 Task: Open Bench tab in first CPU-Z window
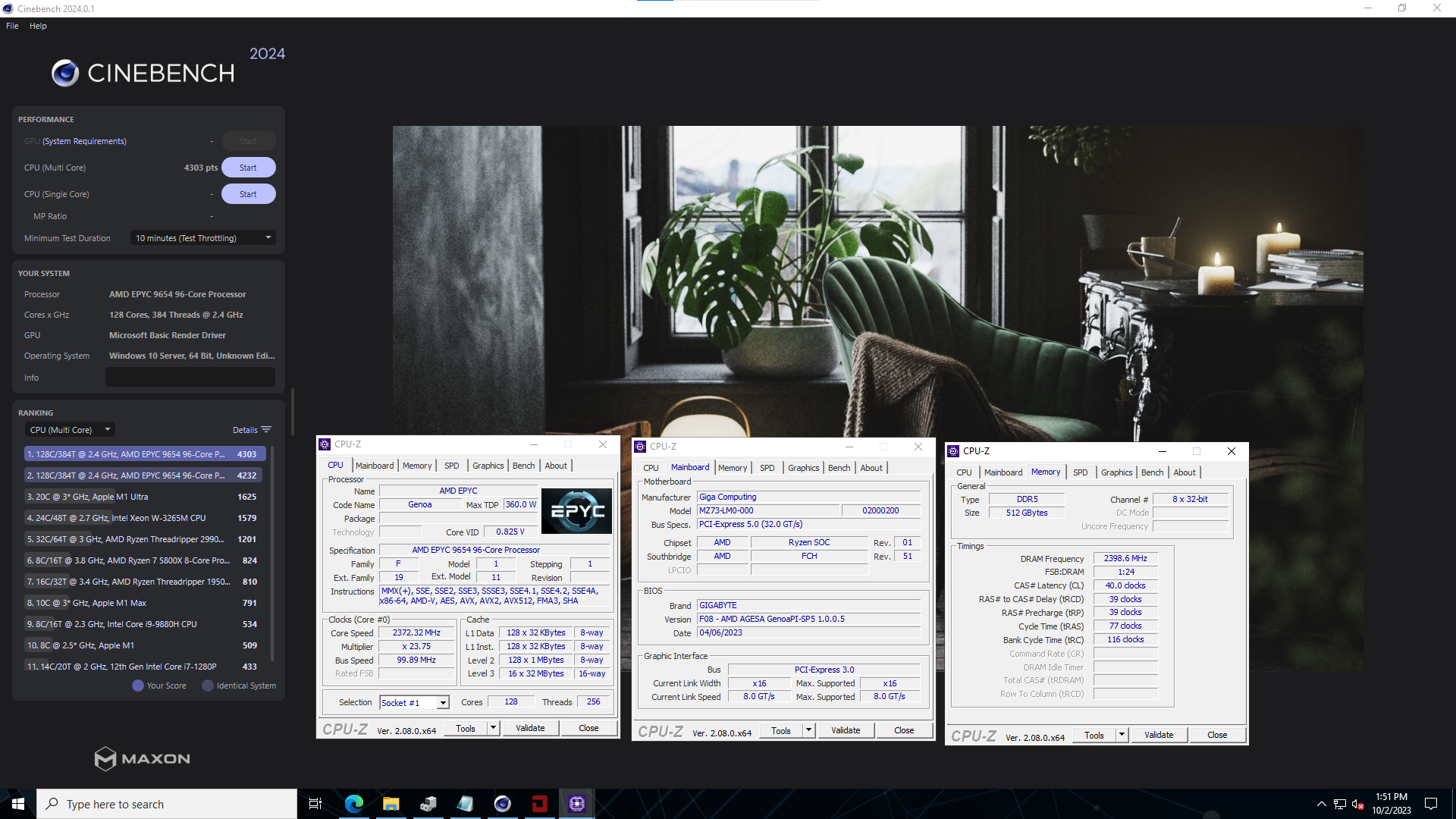[524, 466]
